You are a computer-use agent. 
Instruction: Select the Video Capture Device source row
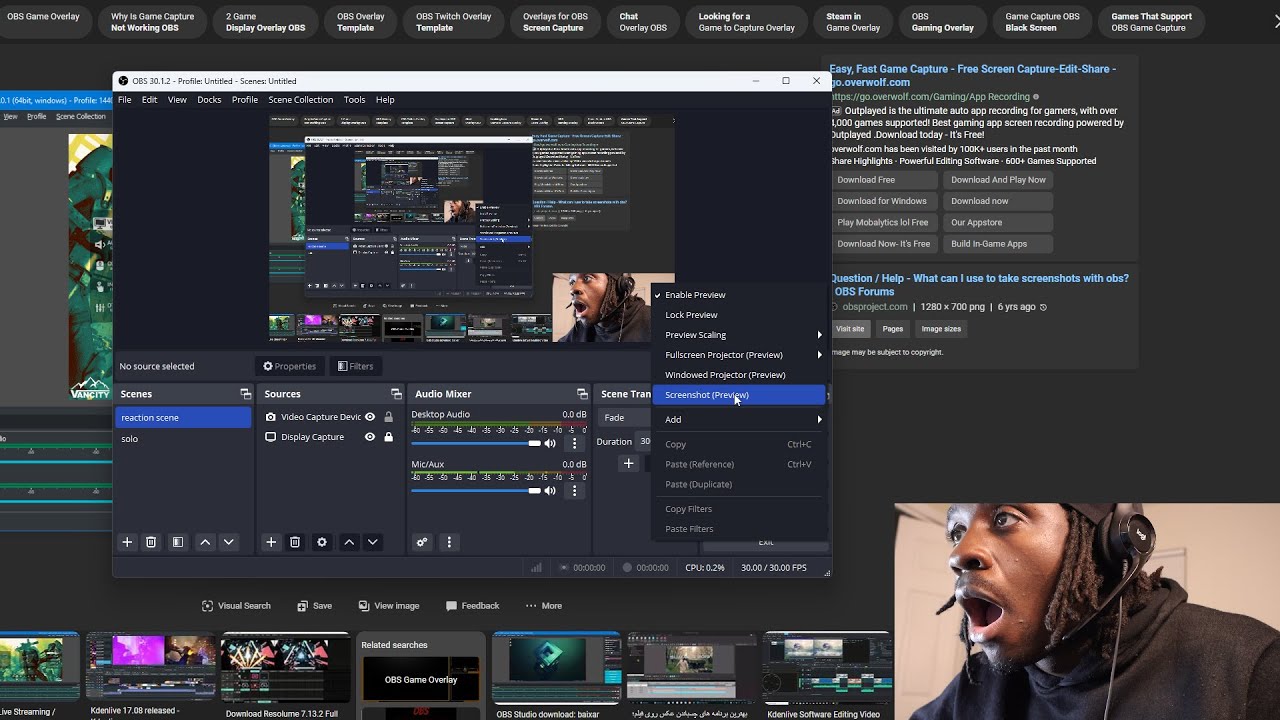(329, 417)
